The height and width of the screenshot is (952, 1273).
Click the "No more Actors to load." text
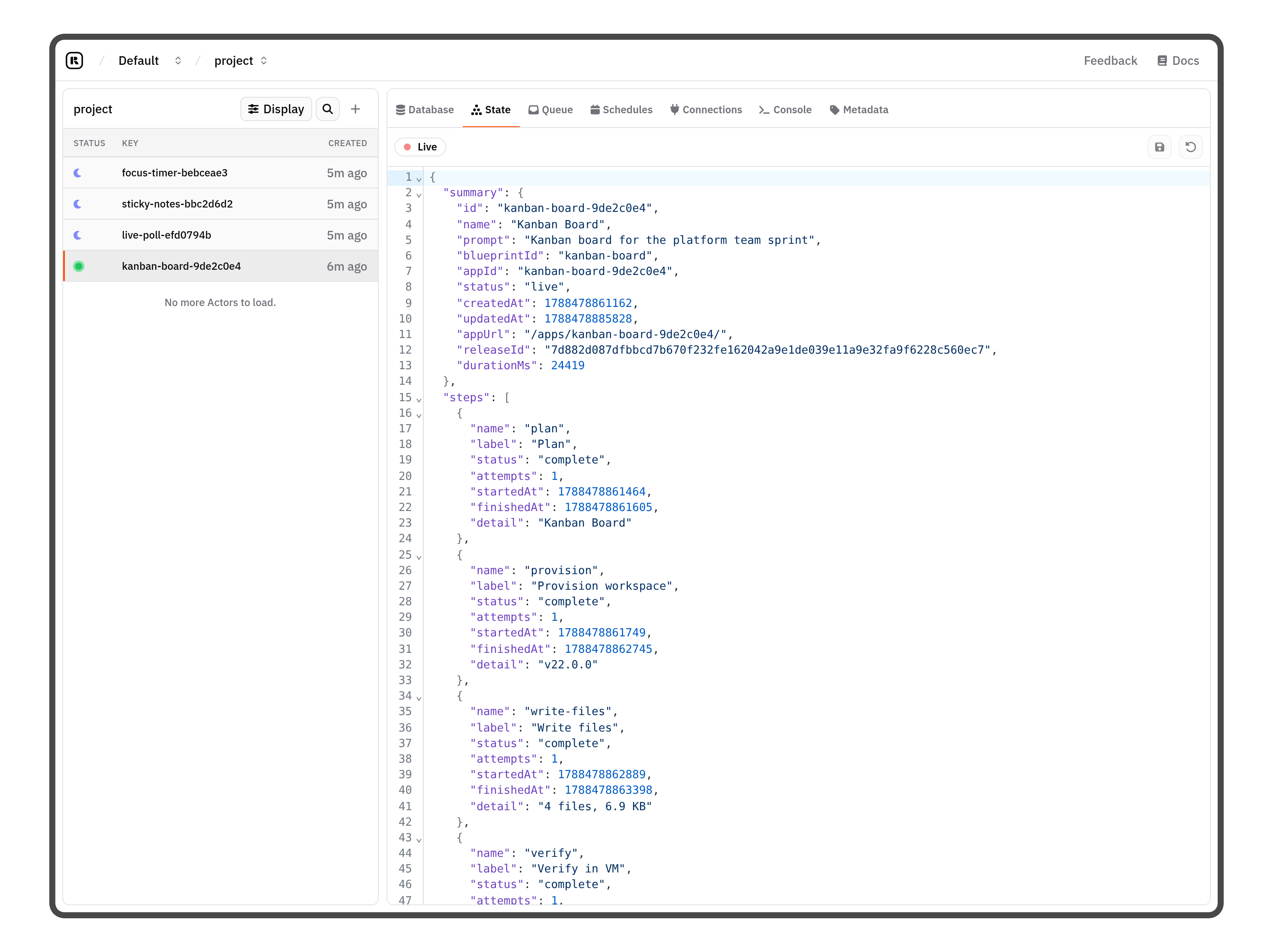[221, 302]
